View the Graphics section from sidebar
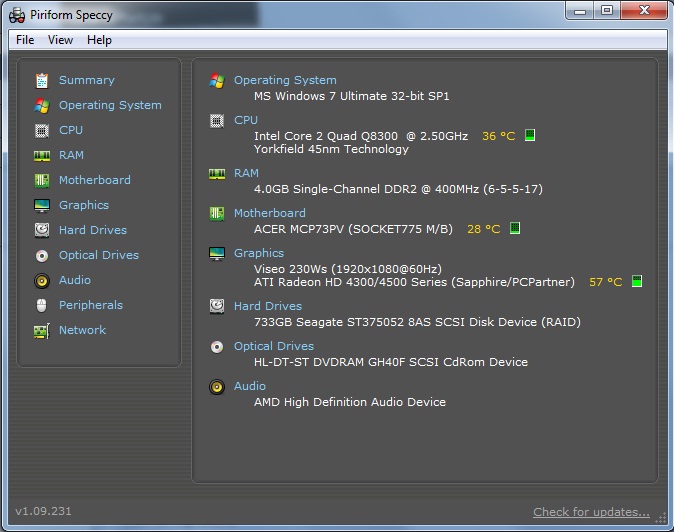675x532 pixels. (x=84, y=205)
